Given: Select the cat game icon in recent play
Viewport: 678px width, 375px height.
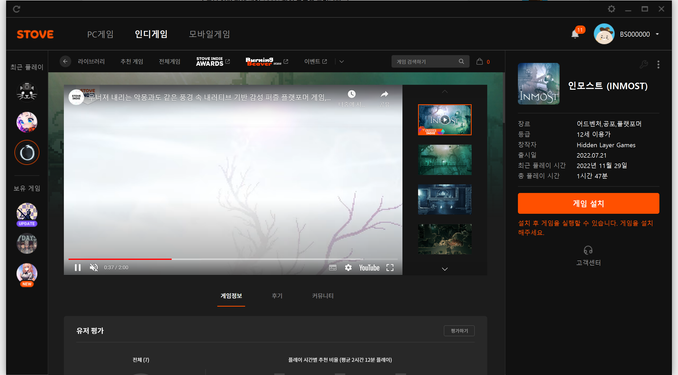Looking at the screenshot, I should pos(27,92).
